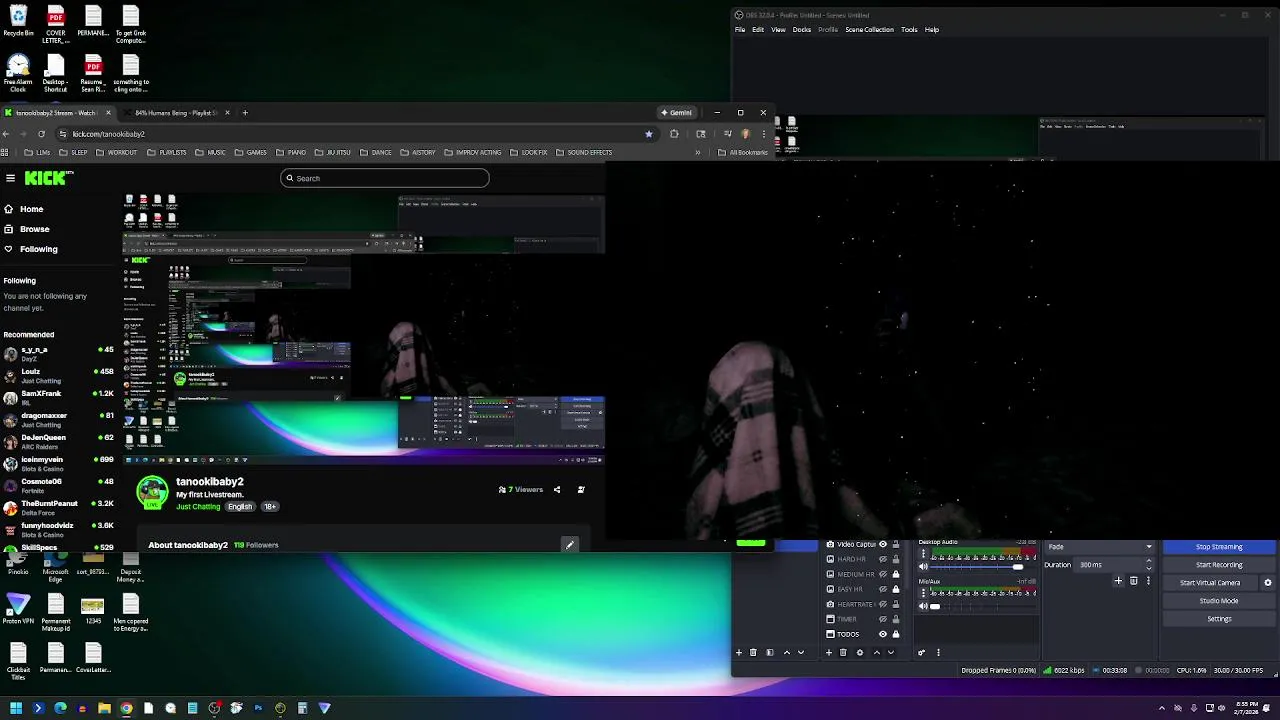The height and width of the screenshot is (720, 1280).
Task: Increase transition duration stepper
Action: click(x=1149, y=561)
